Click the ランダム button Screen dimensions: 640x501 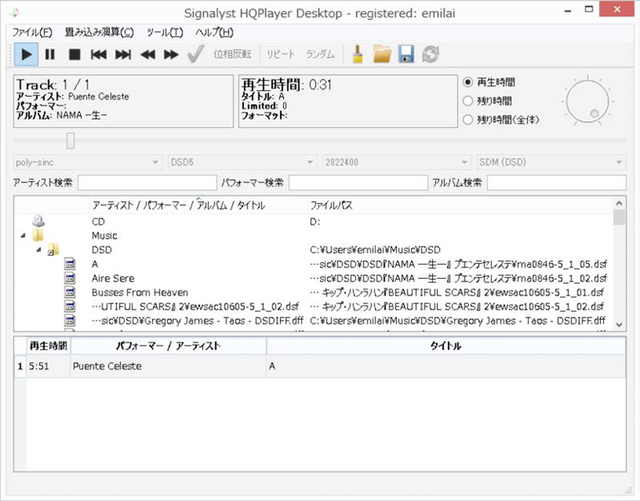coord(320,54)
